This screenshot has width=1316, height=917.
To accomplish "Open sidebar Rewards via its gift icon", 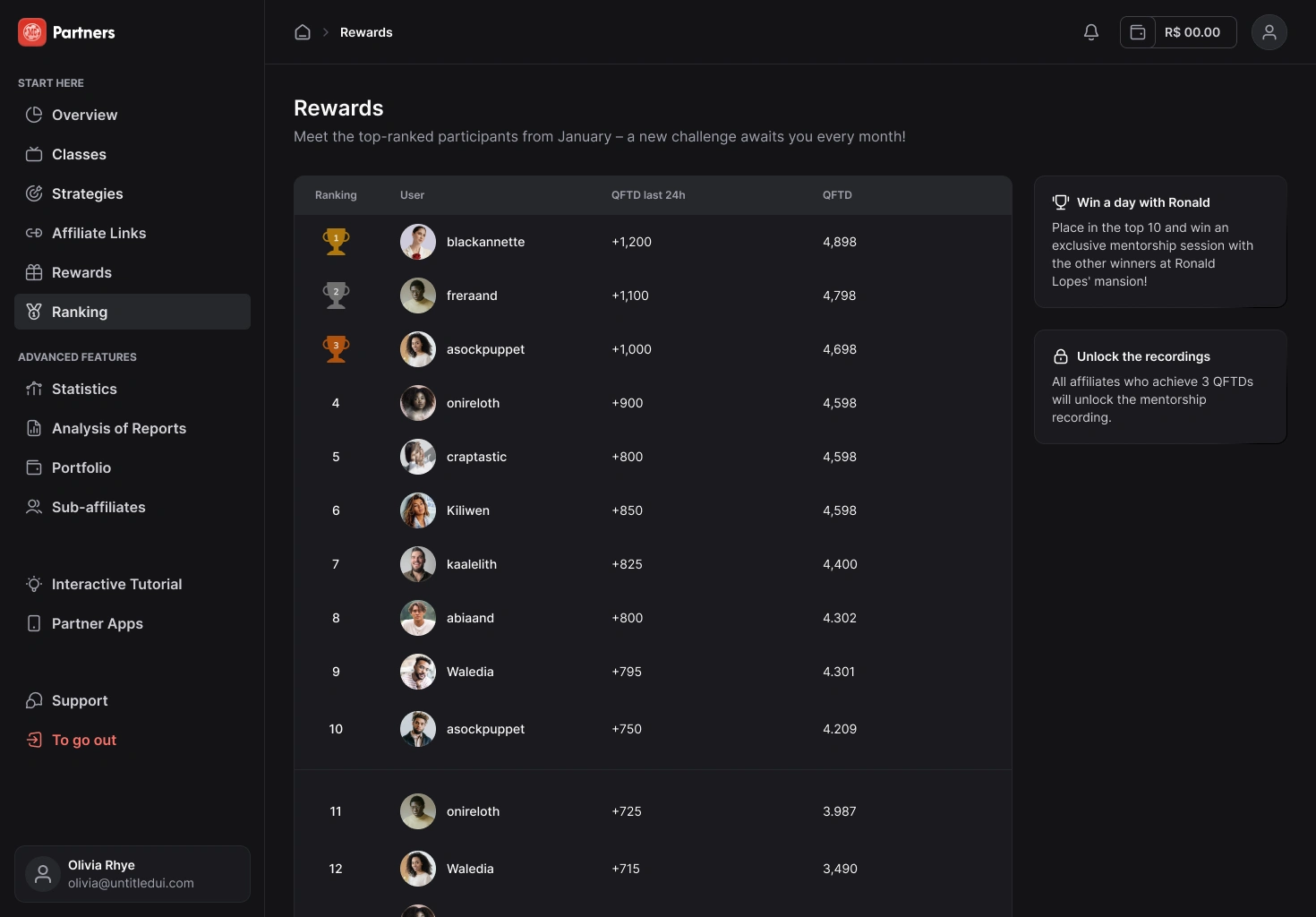I will coord(34,272).
